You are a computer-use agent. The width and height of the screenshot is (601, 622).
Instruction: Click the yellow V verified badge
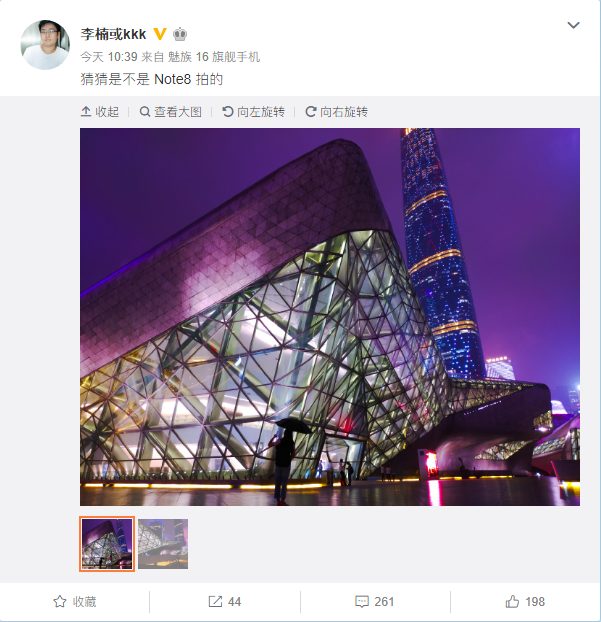[x=159, y=34]
